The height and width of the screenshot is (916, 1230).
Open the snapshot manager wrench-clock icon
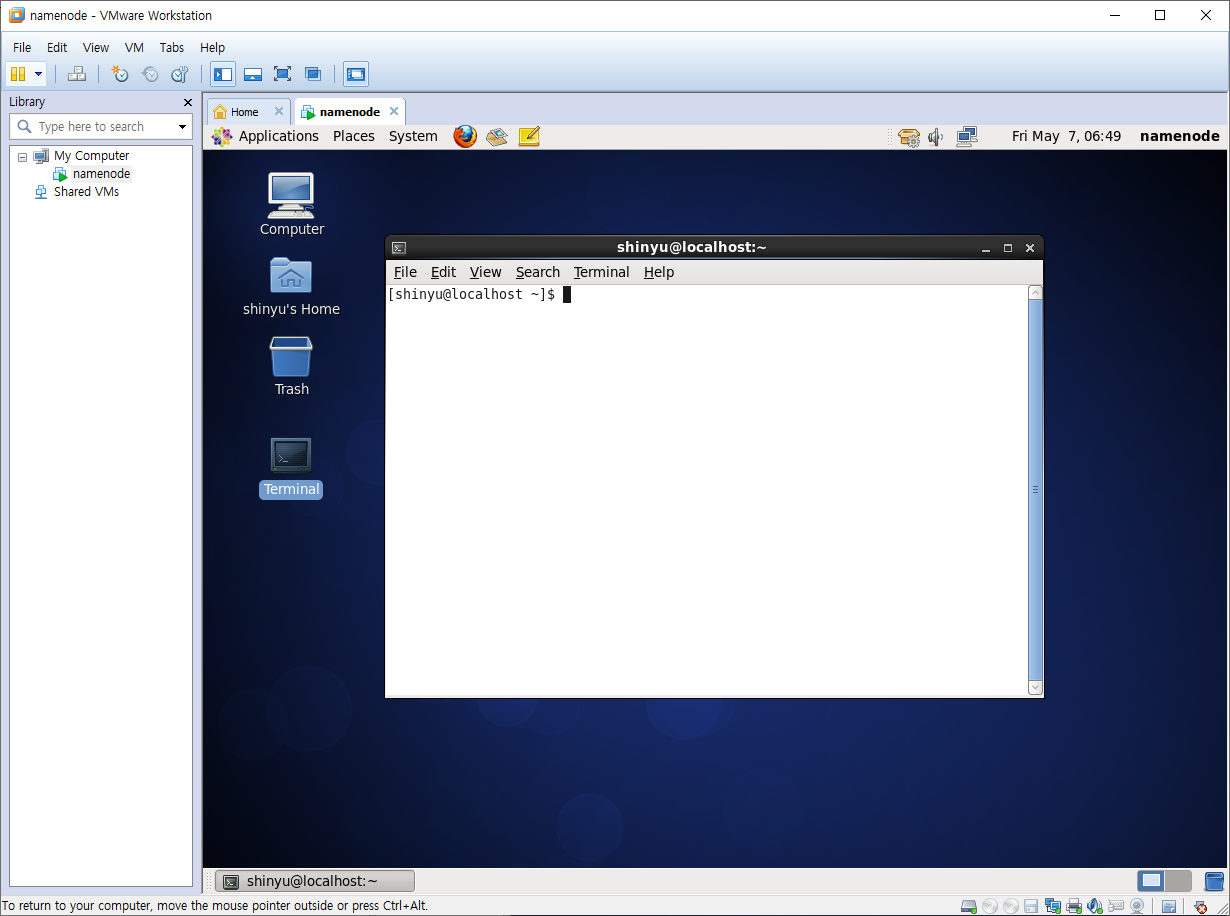[180, 74]
